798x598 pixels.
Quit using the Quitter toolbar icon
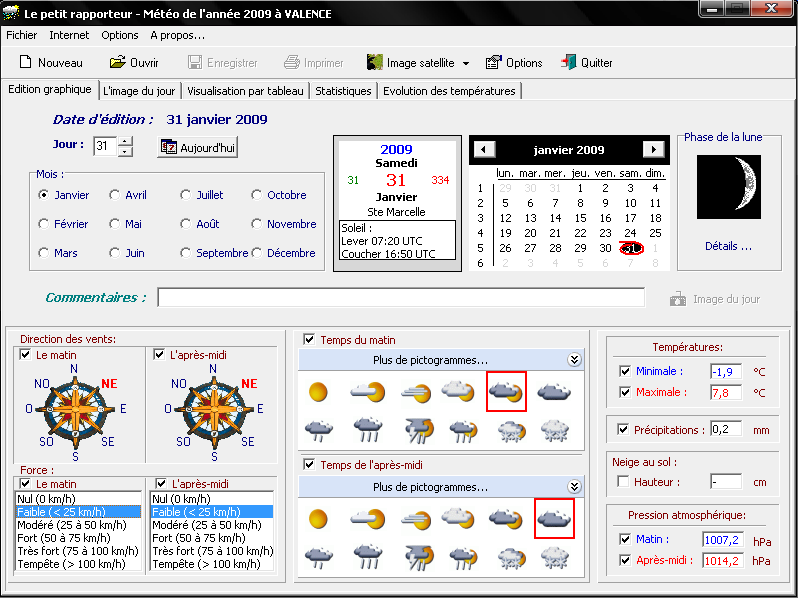point(568,63)
